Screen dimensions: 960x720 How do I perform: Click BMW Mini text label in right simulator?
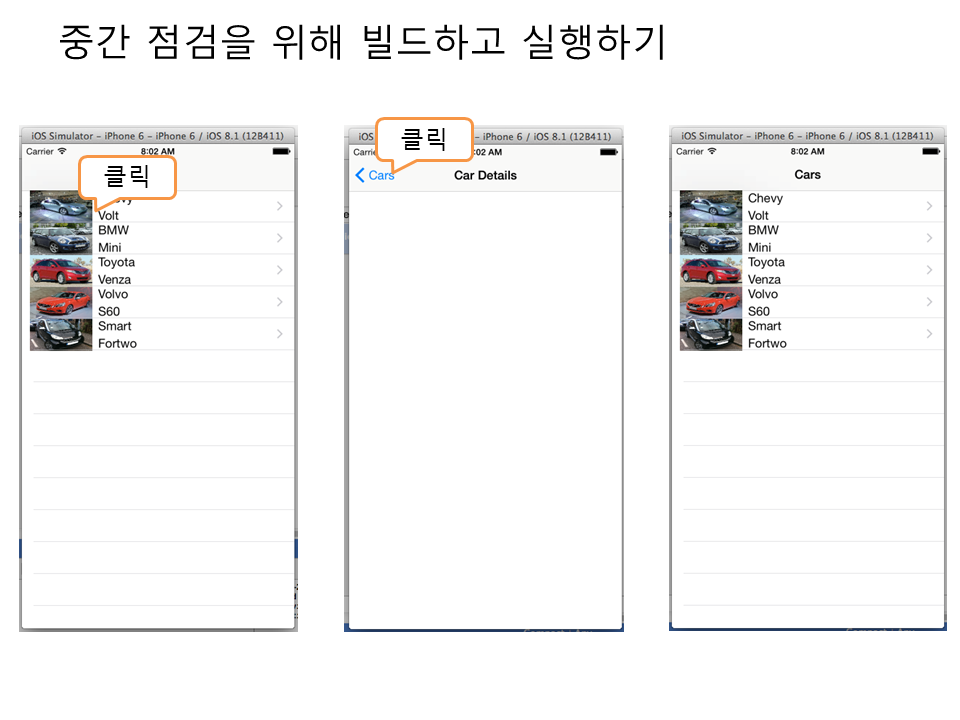[763, 238]
